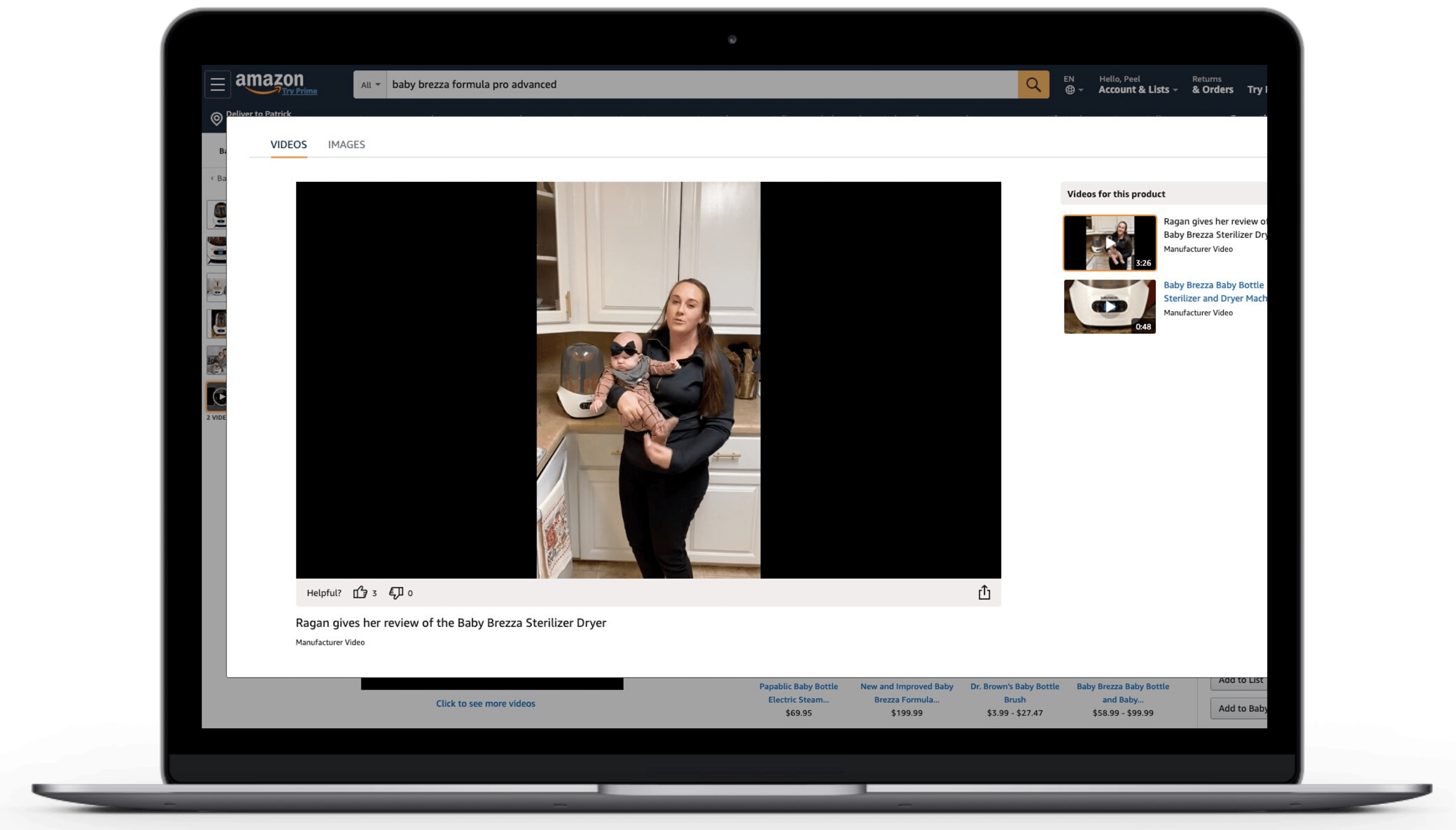
Task: Play the 0:48 Baby Brezza sterilizer video
Action: click(1109, 307)
